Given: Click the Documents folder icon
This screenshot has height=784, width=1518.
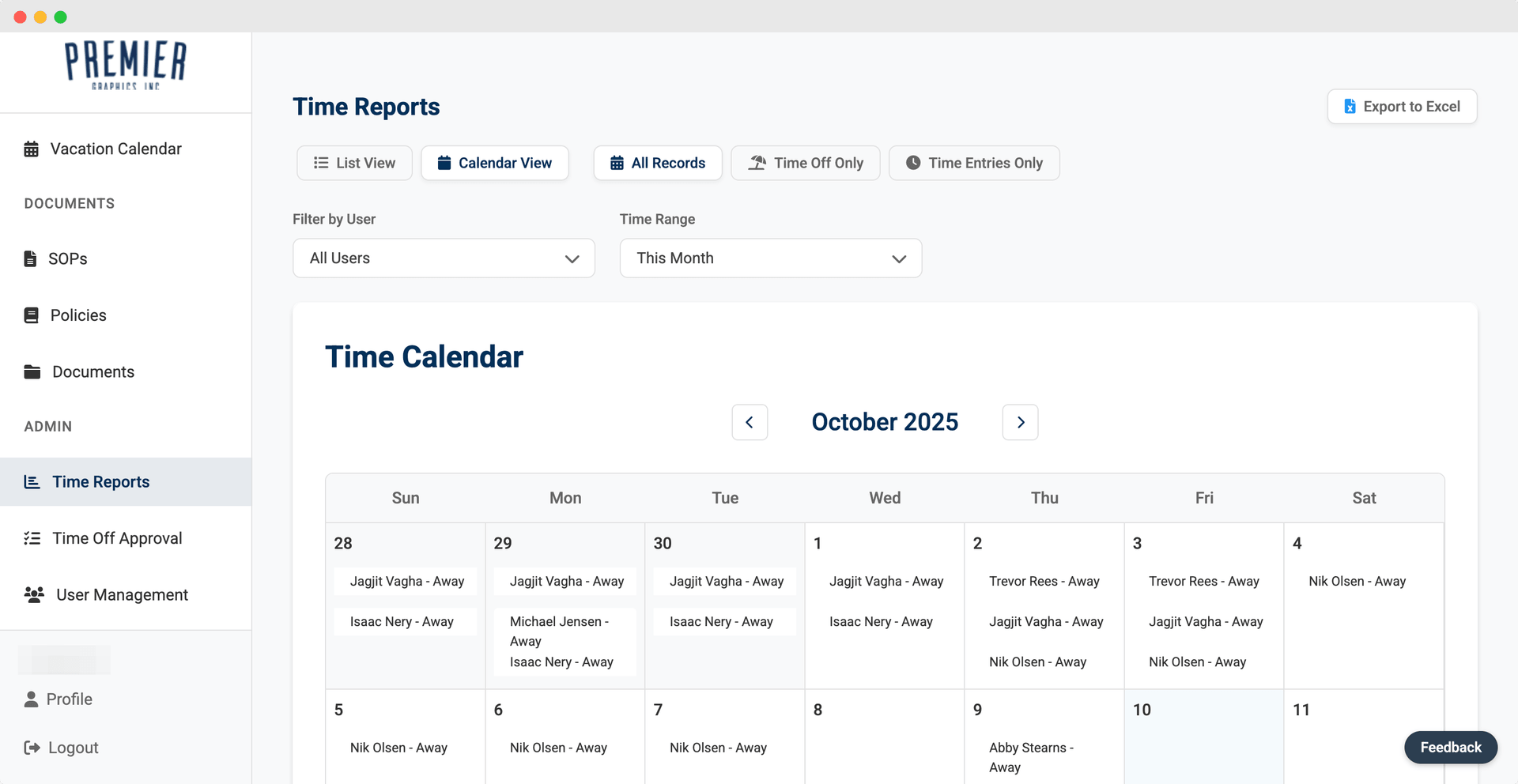Looking at the screenshot, I should [x=32, y=371].
